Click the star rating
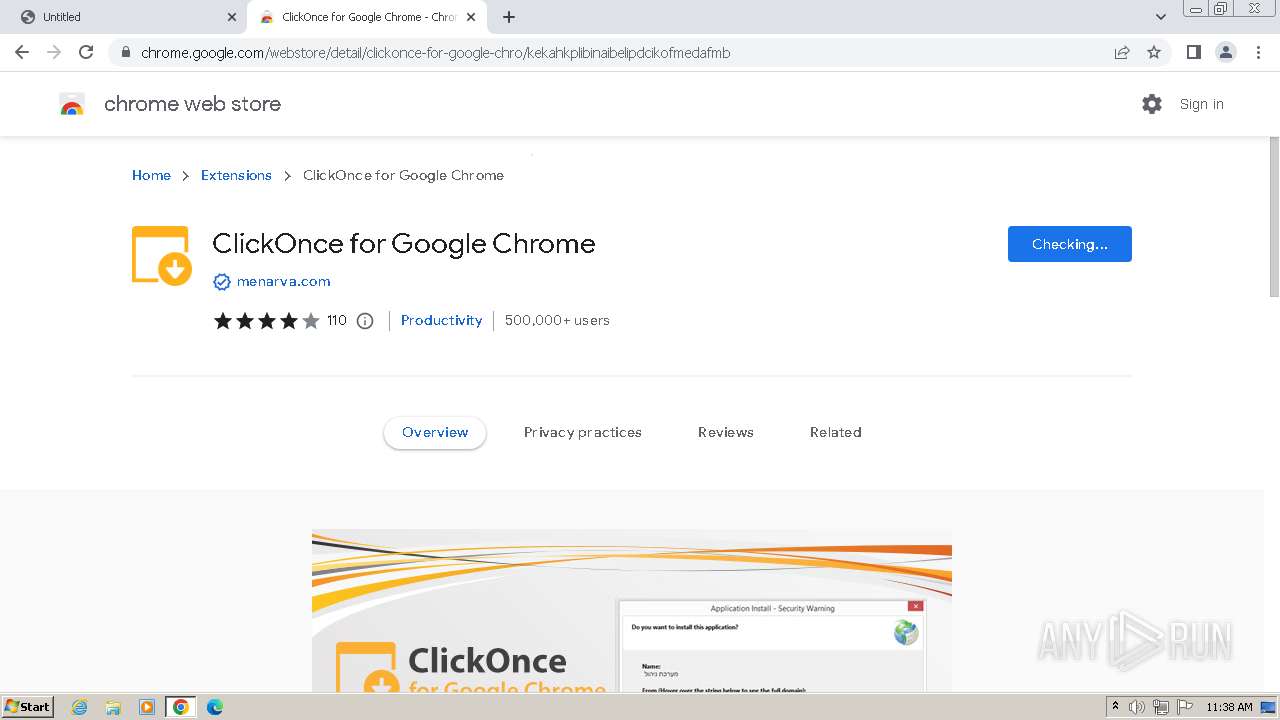Viewport: 1280px width, 720px height. point(266,321)
